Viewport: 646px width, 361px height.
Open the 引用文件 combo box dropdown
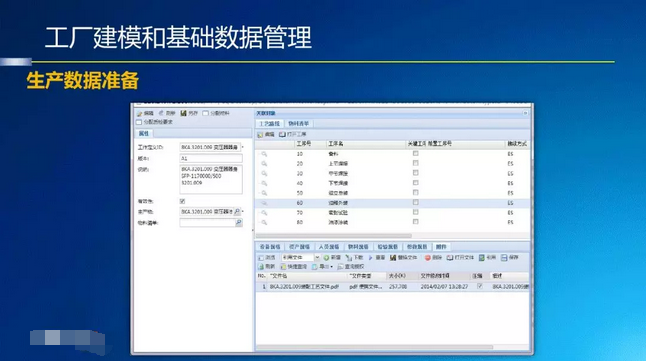(317, 258)
